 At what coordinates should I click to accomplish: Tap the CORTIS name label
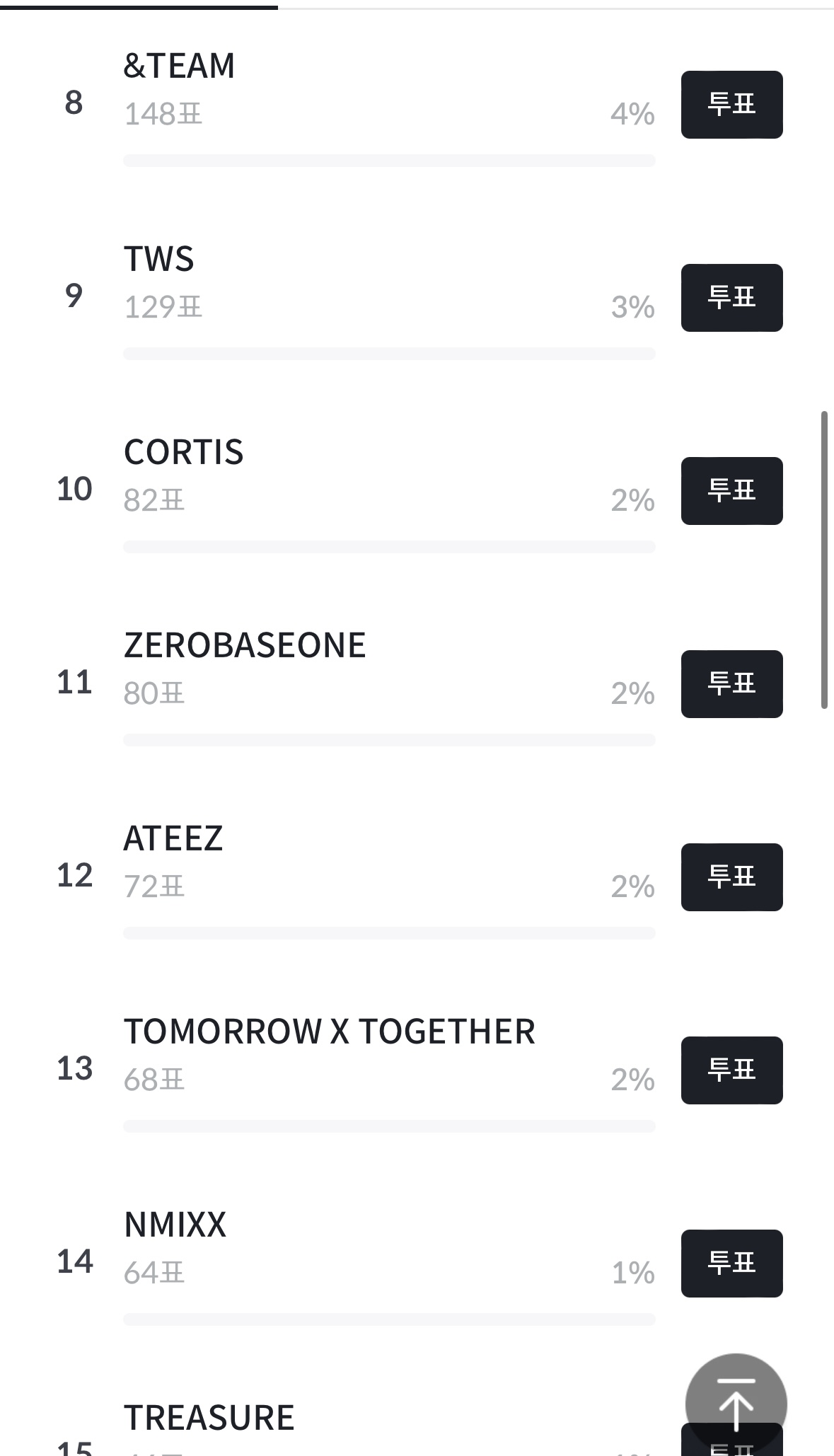183,452
